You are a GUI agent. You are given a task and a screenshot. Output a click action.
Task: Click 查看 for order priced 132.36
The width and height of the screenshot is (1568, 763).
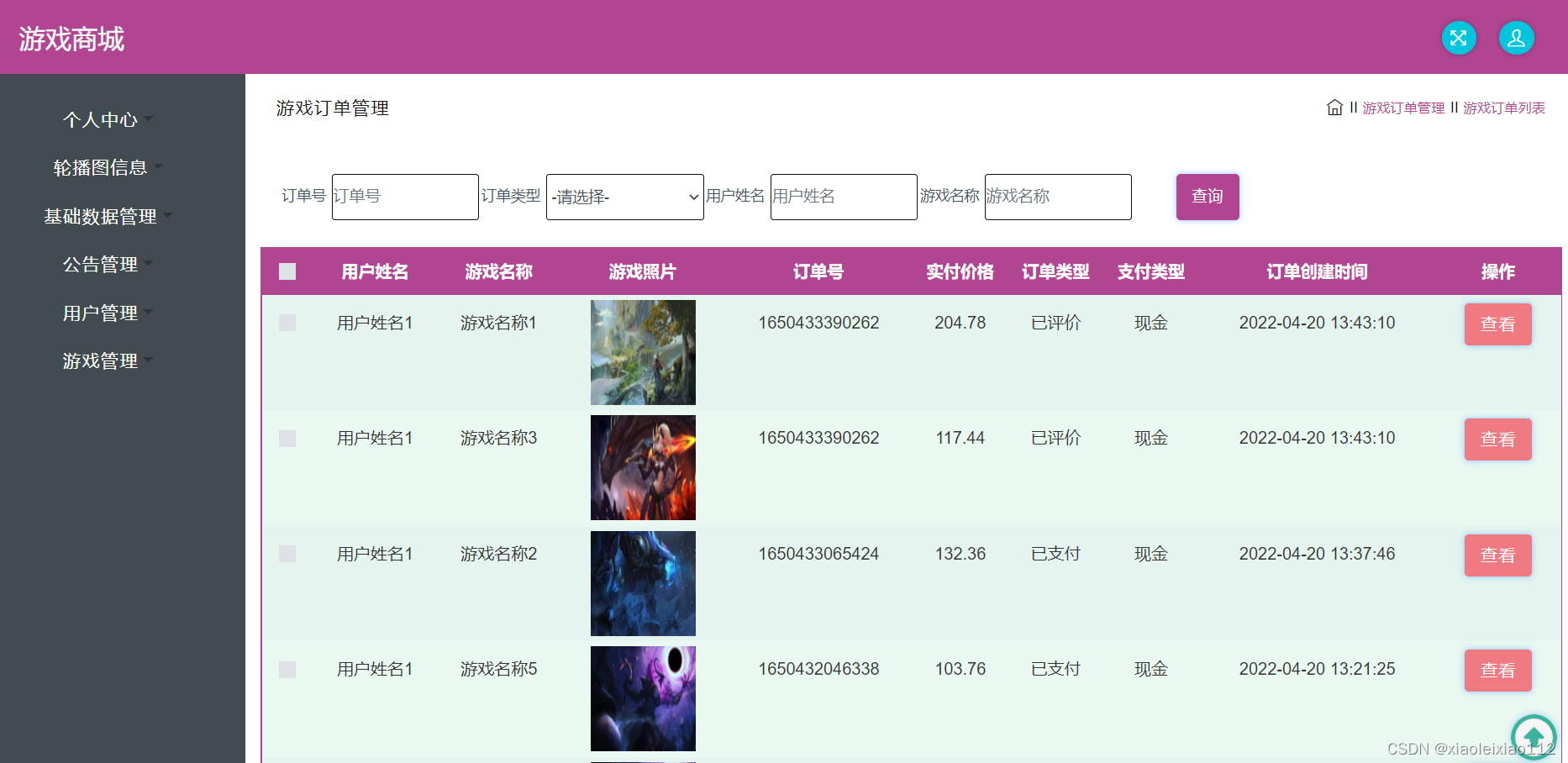(x=1497, y=555)
